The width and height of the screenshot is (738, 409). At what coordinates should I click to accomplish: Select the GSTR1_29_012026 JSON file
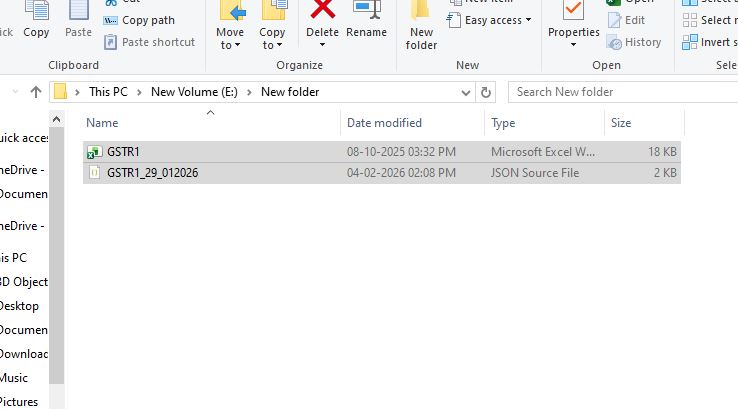[x=152, y=172]
